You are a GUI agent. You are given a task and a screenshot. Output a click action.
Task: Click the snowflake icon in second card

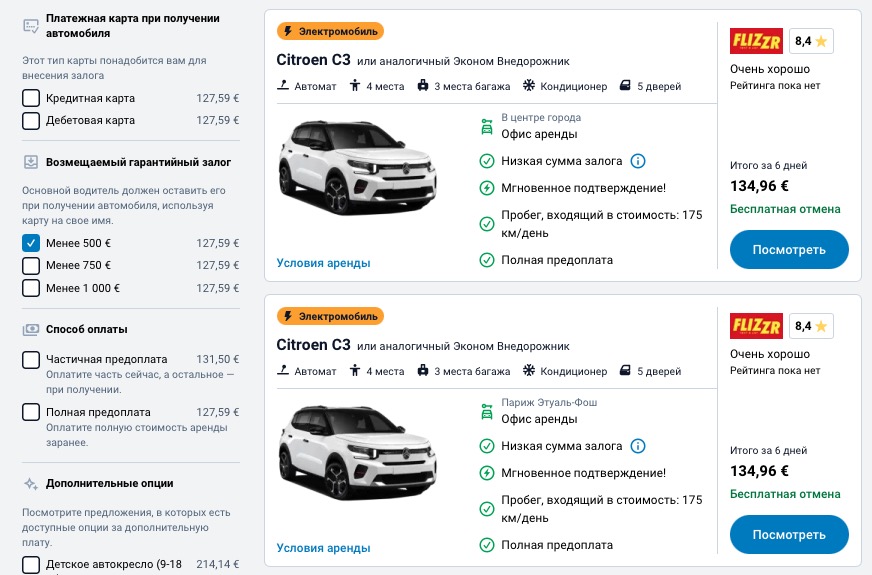(x=529, y=371)
